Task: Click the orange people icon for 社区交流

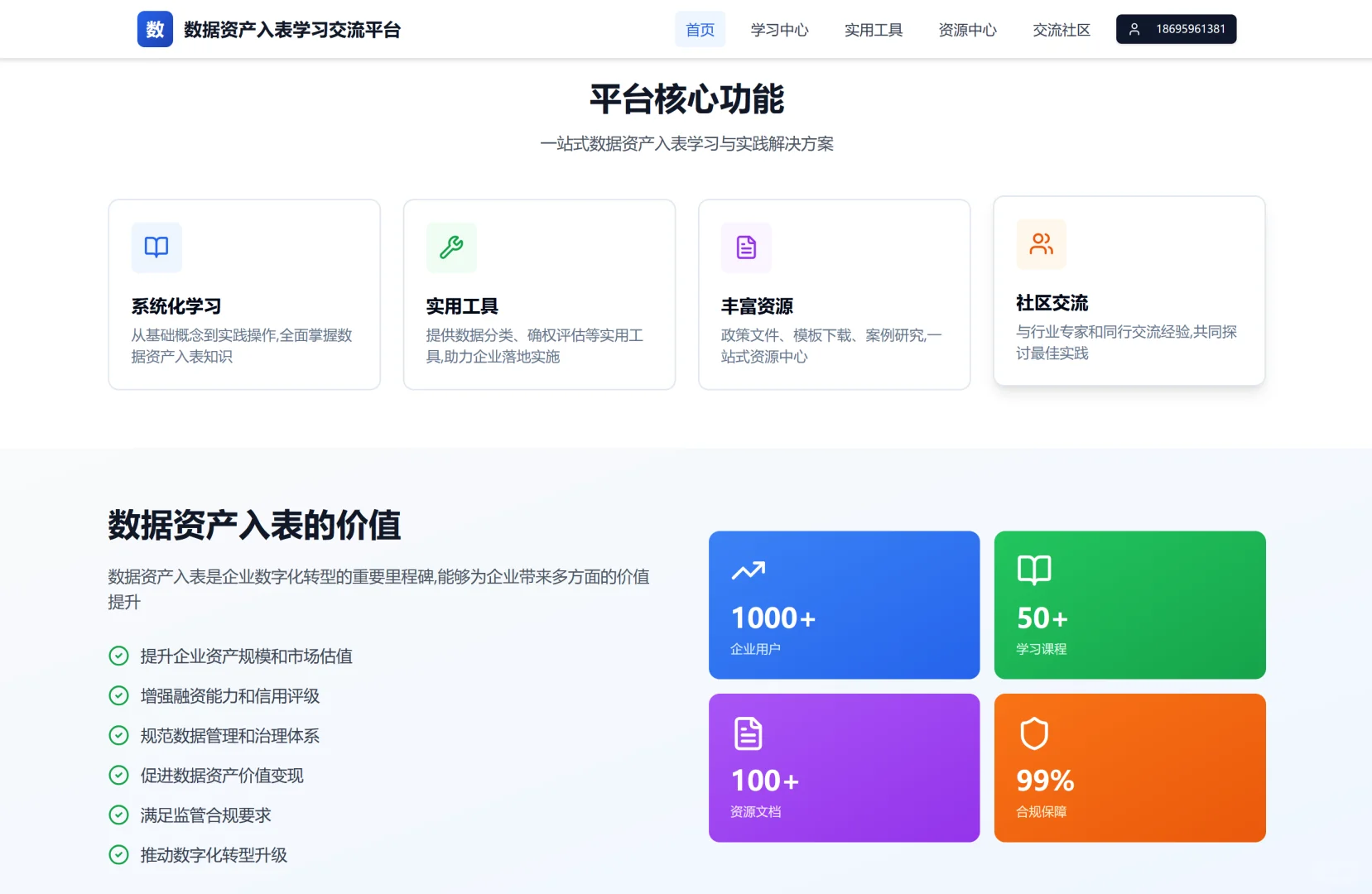Action: (1041, 244)
